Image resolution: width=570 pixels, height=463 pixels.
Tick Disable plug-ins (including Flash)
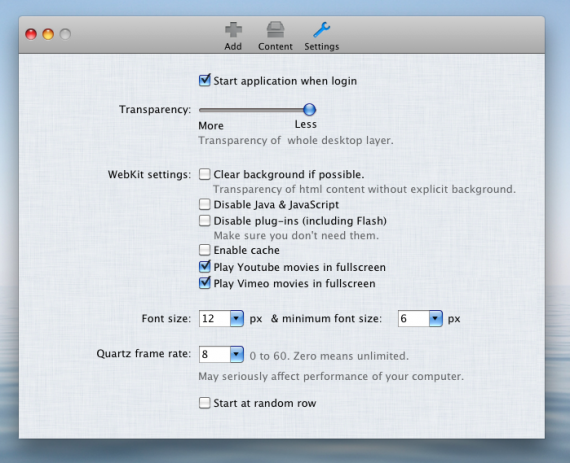coord(205,221)
